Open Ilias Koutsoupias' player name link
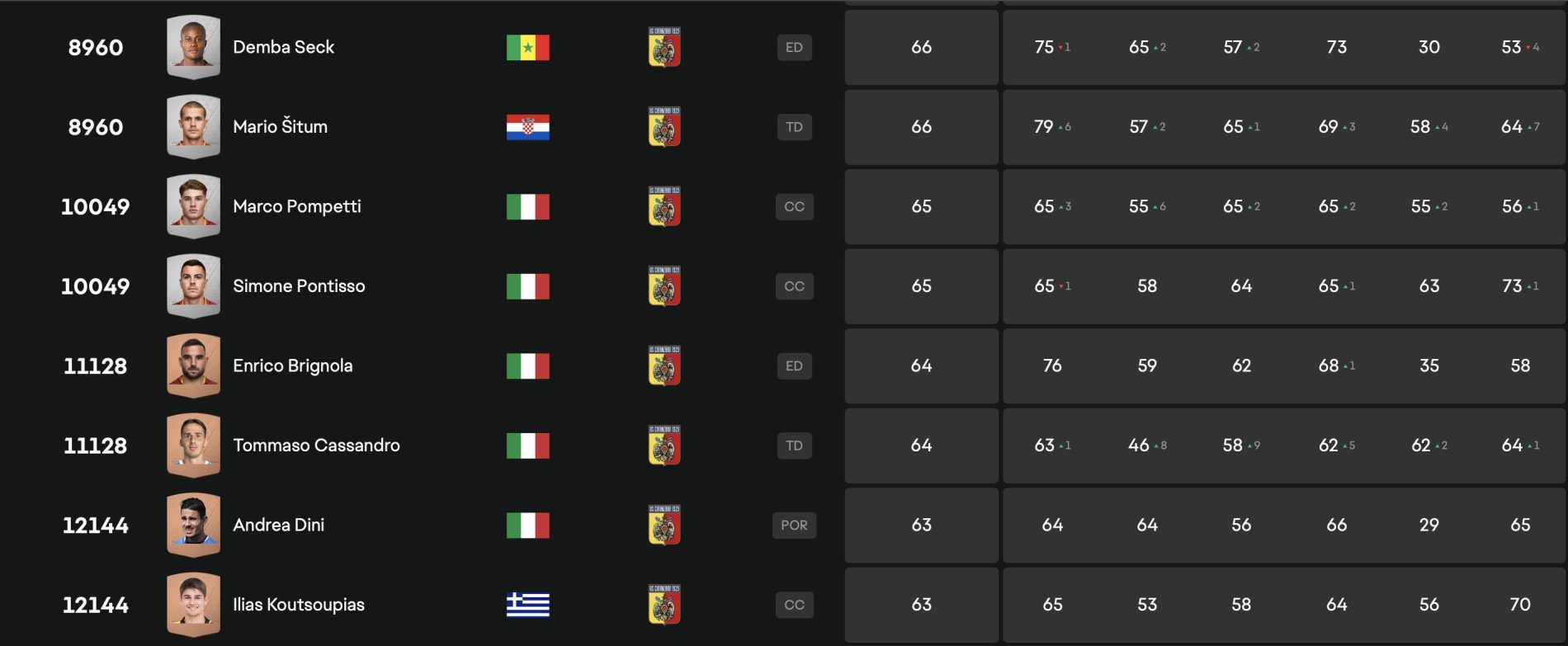 (298, 605)
